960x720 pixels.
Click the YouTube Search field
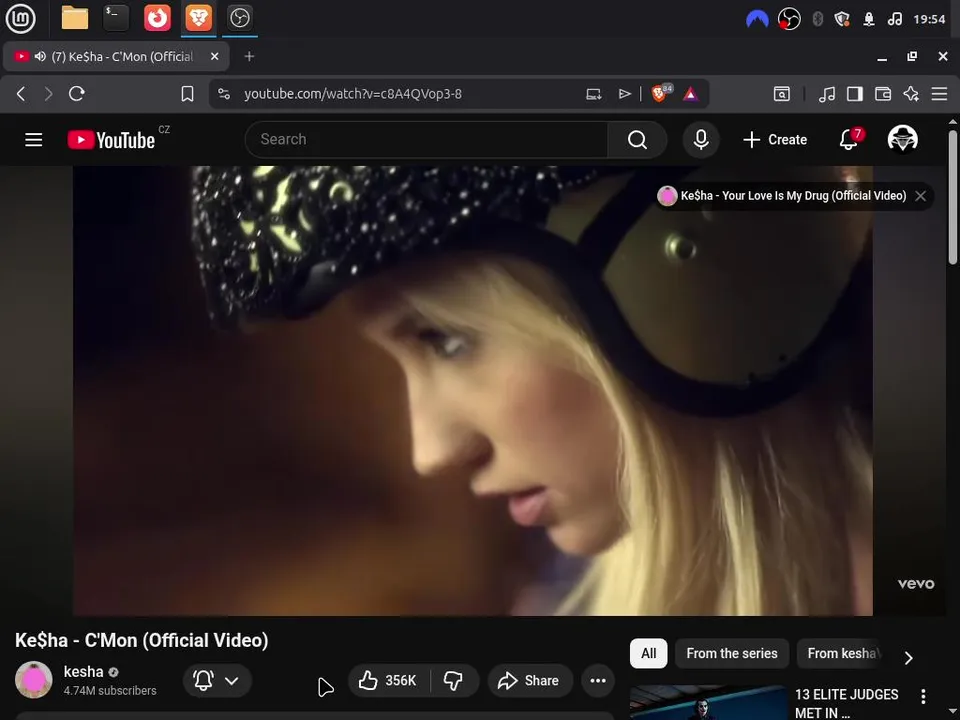[x=427, y=140]
